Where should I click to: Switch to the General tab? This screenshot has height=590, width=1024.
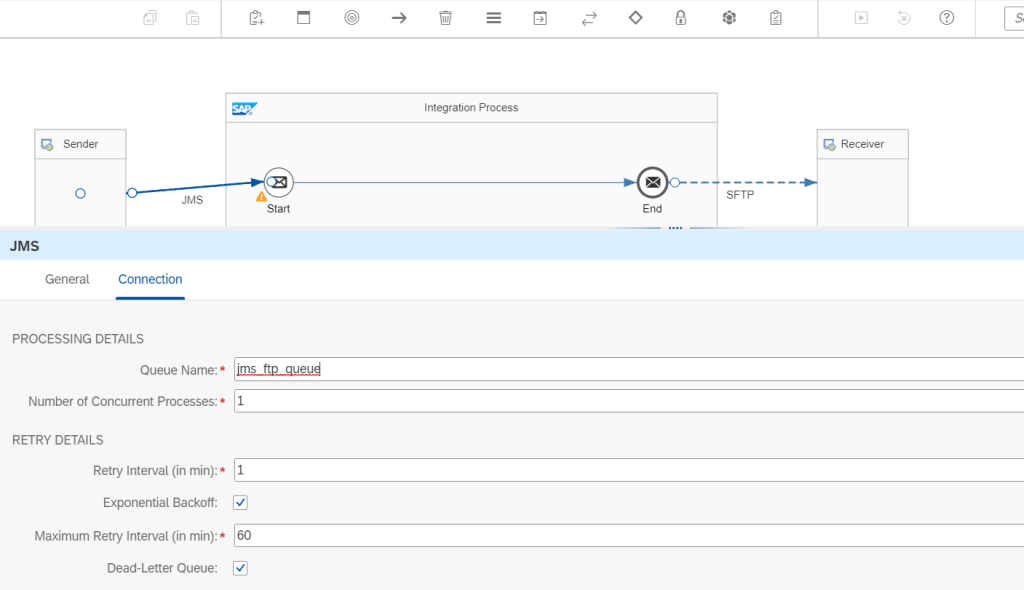(67, 279)
